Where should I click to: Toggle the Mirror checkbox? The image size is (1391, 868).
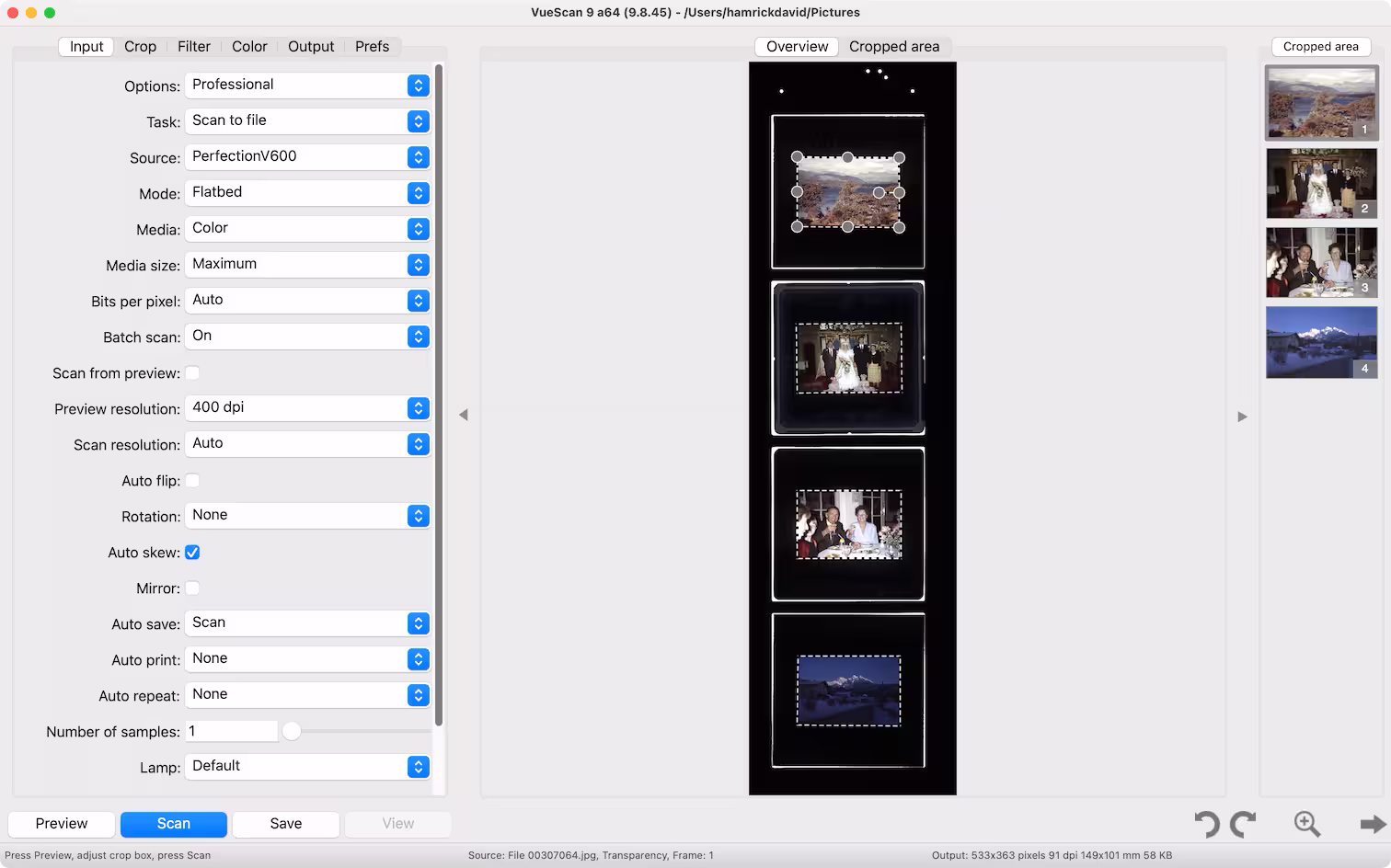[x=192, y=588]
